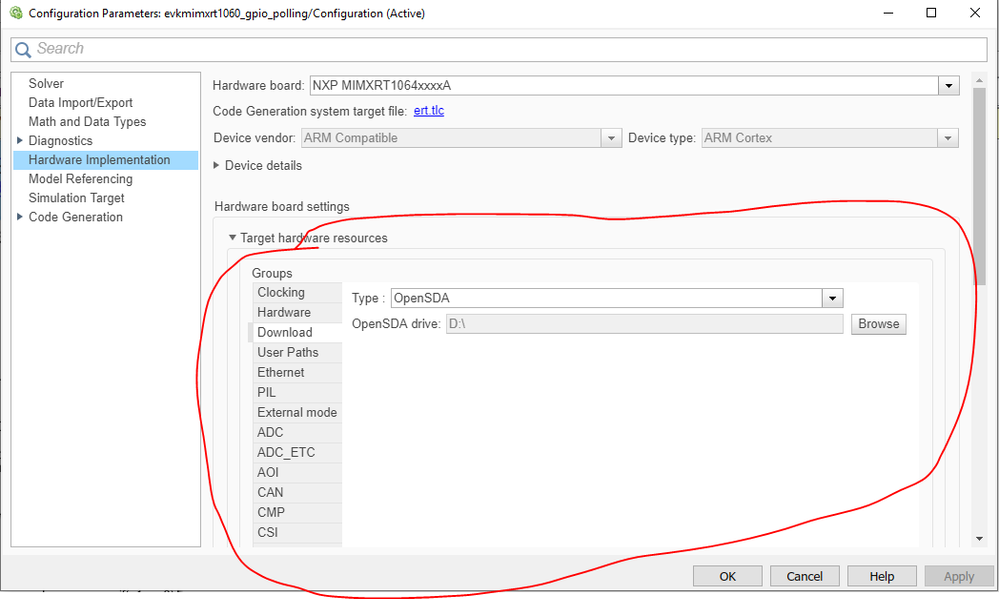Click the Apply button
Image resolution: width=999 pixels, height=599 pixels.
point(959,576)
